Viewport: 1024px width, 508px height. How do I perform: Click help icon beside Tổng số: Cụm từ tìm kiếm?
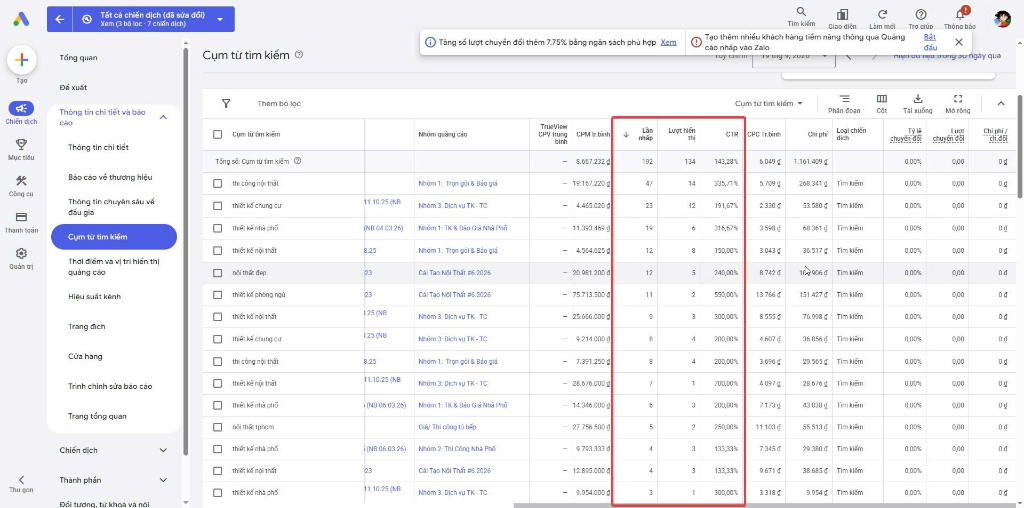click(x=298, y=161)
